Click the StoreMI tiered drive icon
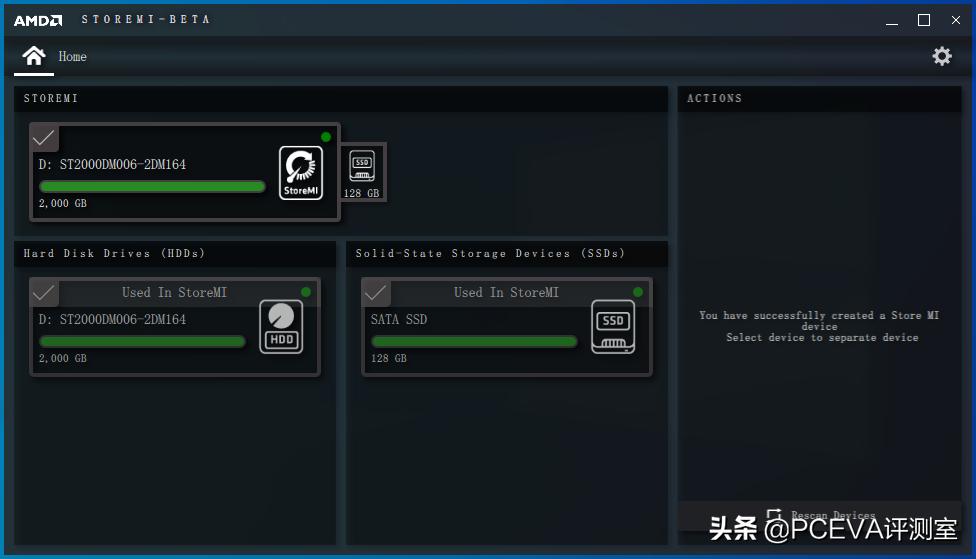This screenshot has width=976, height=559. click(x=301, y=172)
